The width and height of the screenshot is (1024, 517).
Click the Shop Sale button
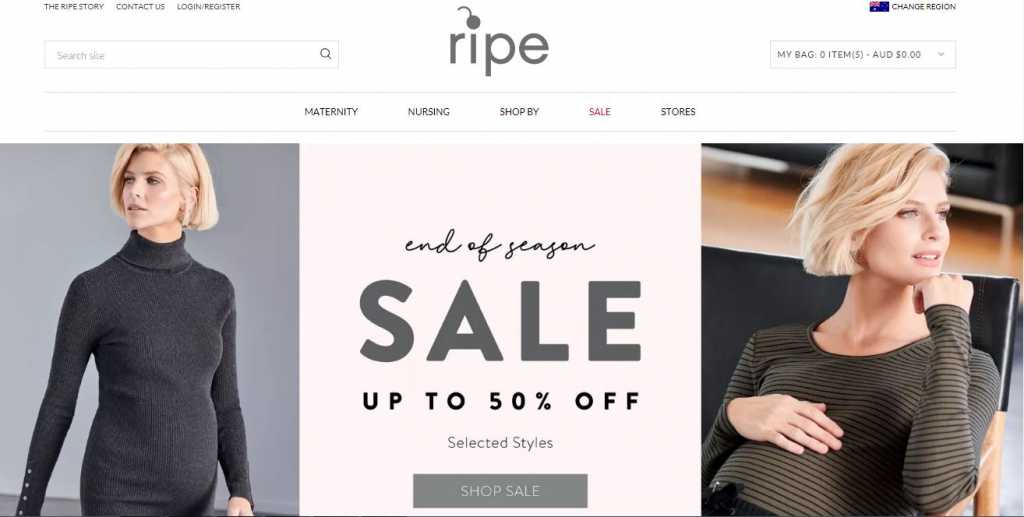click(500, 491)
